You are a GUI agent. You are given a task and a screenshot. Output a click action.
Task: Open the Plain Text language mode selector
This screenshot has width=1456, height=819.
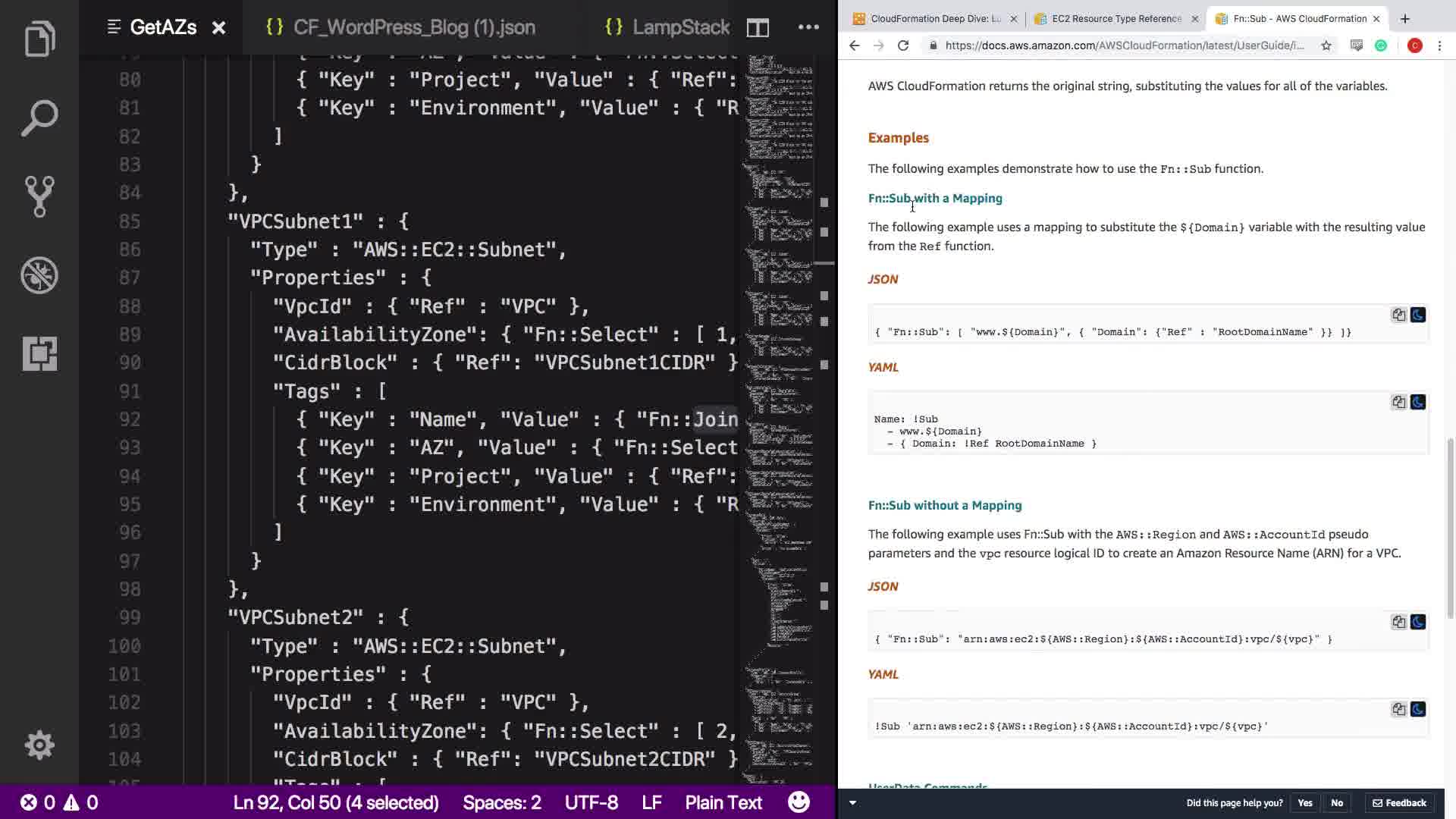point(723,802)
